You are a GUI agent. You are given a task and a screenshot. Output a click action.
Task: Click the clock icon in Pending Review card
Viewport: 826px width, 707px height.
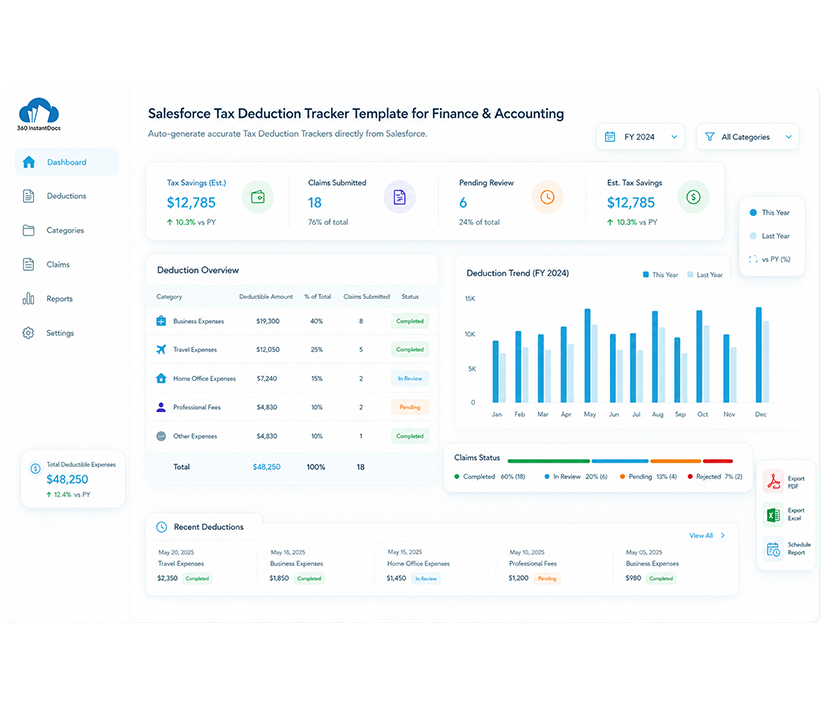click(547, 198)
